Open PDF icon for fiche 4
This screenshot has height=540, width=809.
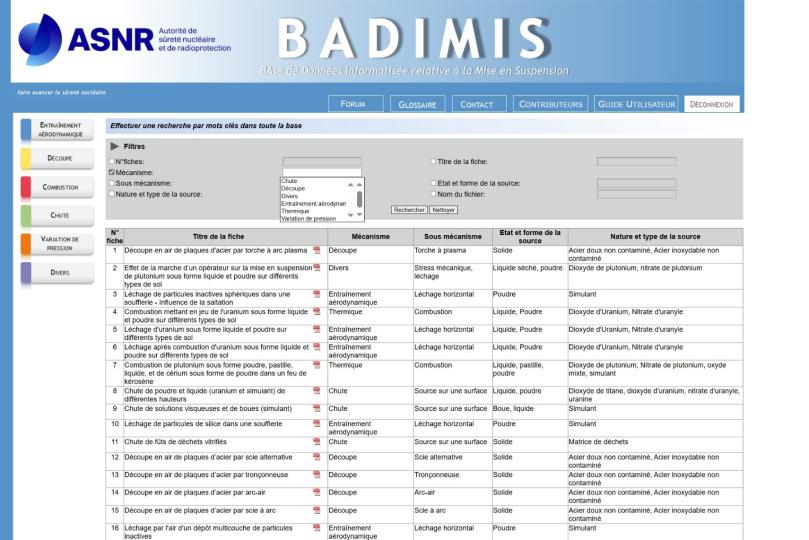[x=317, y=312]
